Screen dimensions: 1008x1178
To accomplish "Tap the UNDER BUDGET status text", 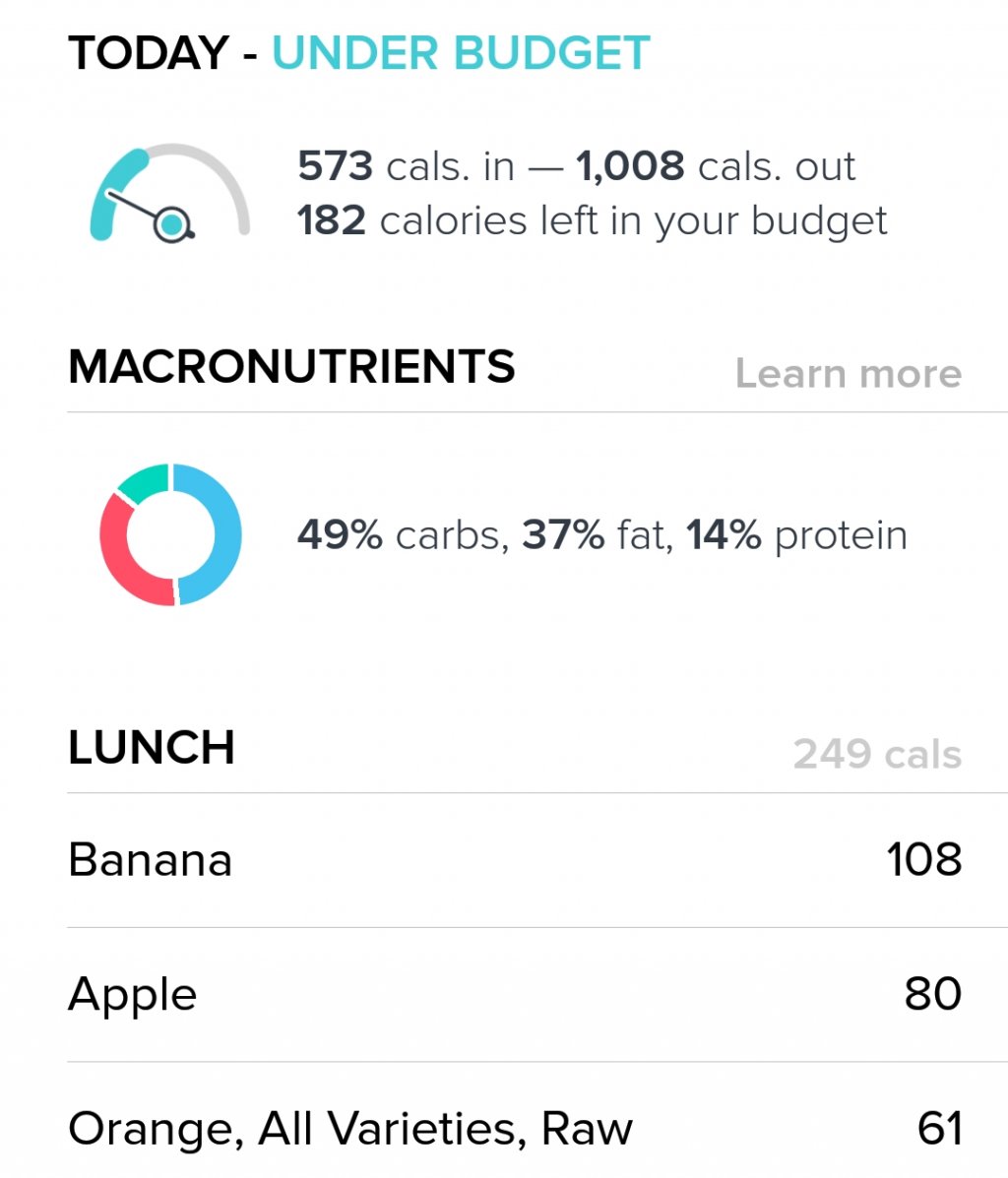I will (461, 53).
